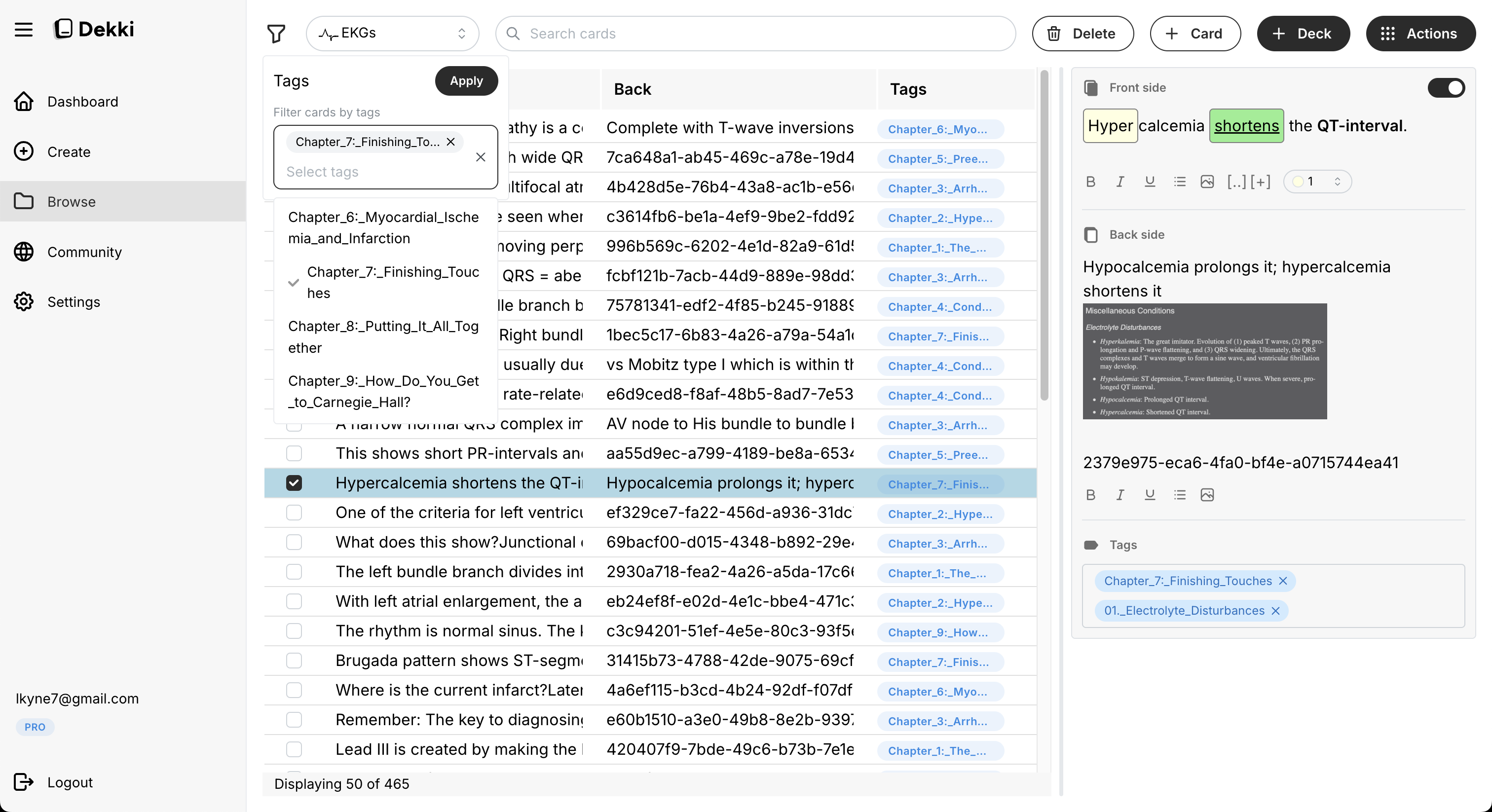
Task: Click the filter funnel icon
Action: click(276, 34)
